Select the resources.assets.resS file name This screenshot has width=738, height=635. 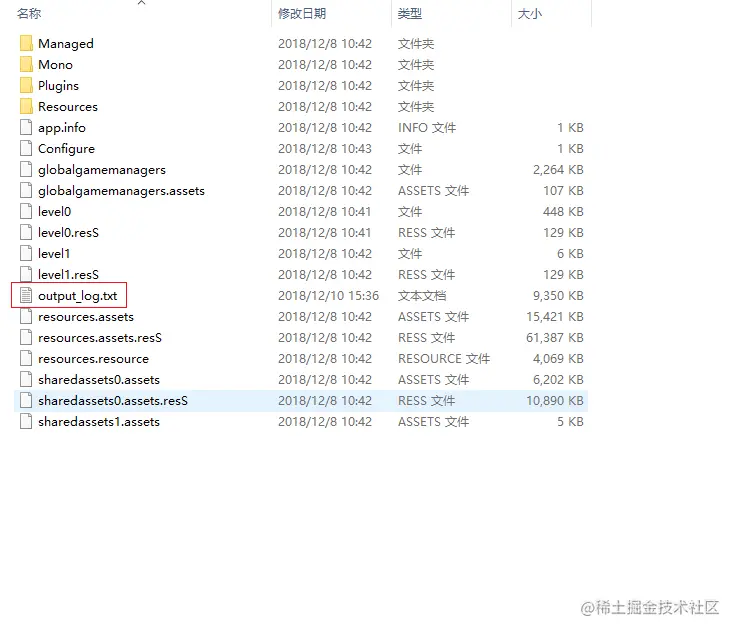click(100, 338)
